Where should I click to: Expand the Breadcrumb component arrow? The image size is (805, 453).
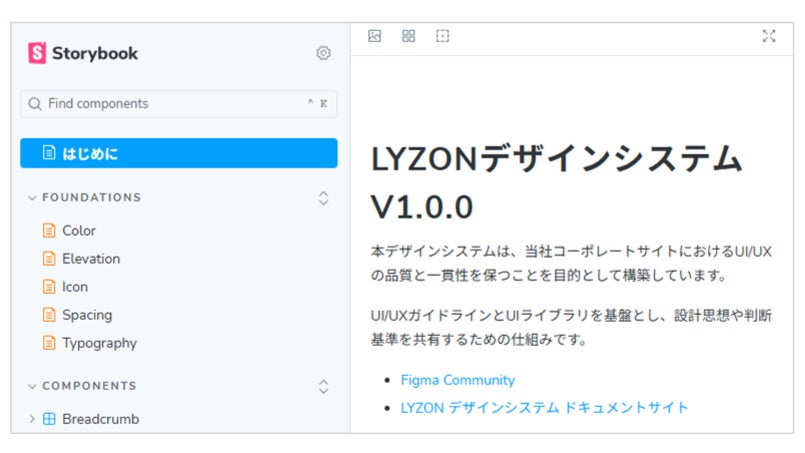point(32,419)
